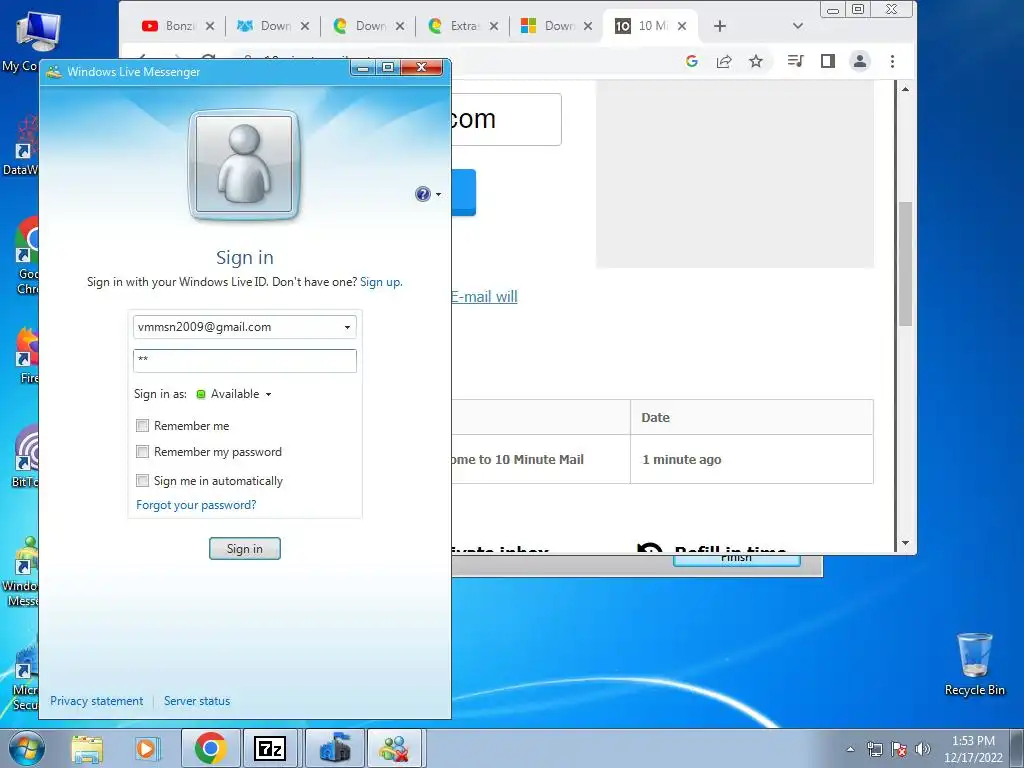Open Chrome three-dot menu
The width and height of the screenshot is (1024, 768).
coord(892,61)
